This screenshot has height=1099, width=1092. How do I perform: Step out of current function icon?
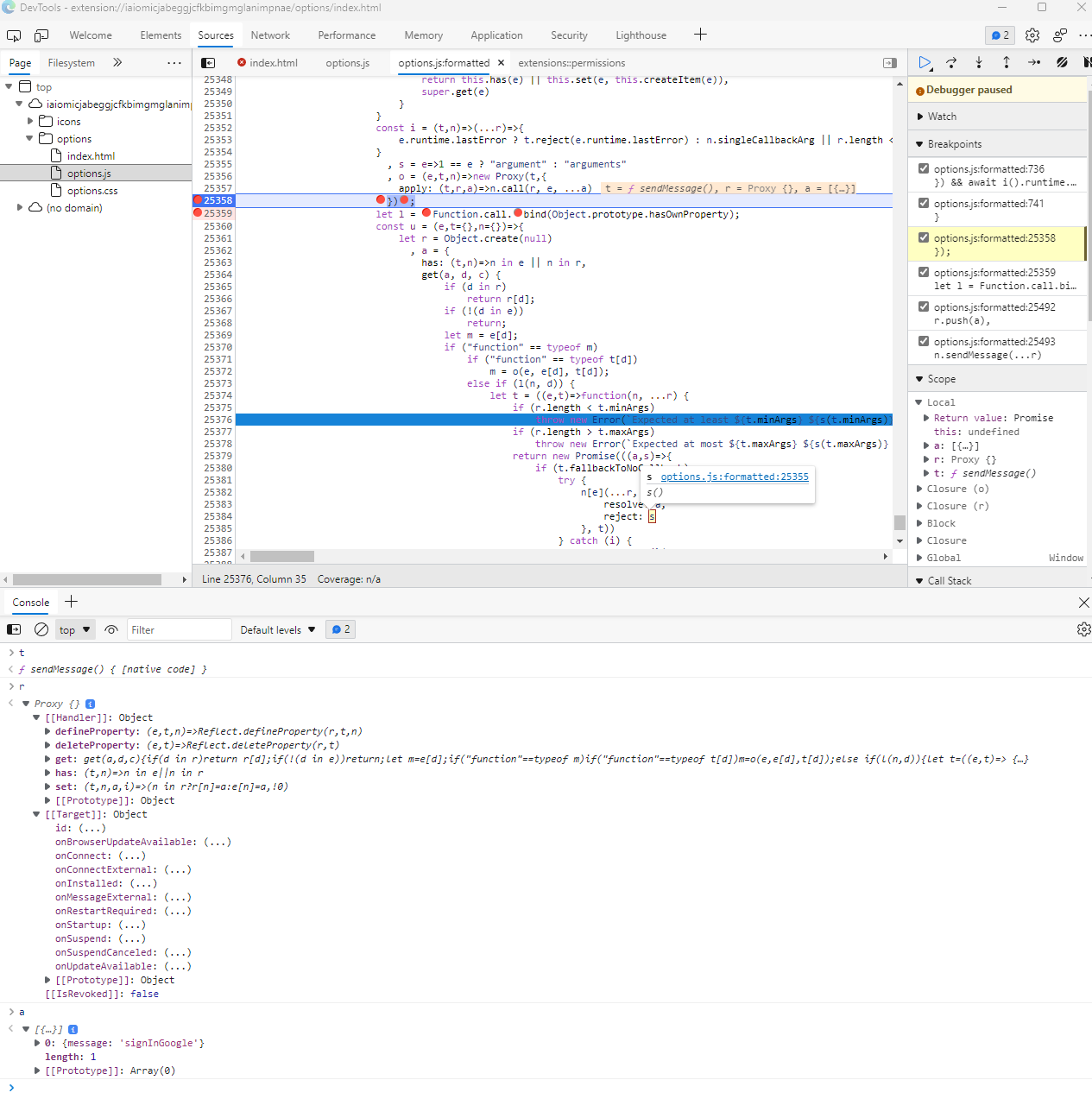pyautogui.click(x=1007, y=62)
